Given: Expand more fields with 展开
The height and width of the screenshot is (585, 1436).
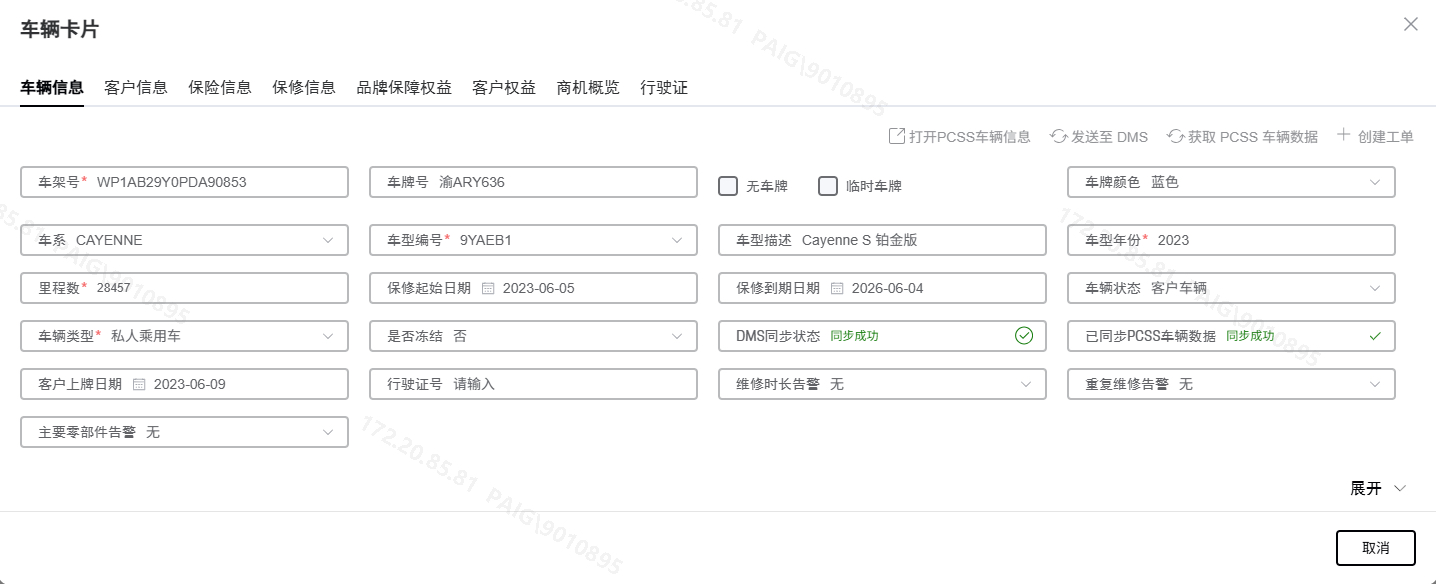Looking at the screenshot, I should click(x=1377, y=488).
